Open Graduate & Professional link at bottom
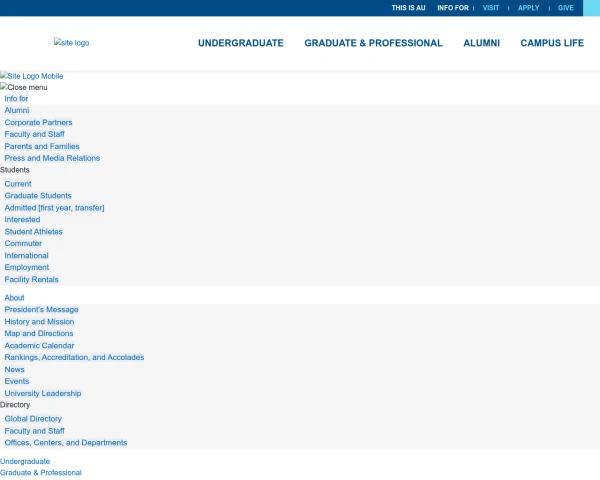Viewport: 600px width, 480px height. [x=41, y=473]
